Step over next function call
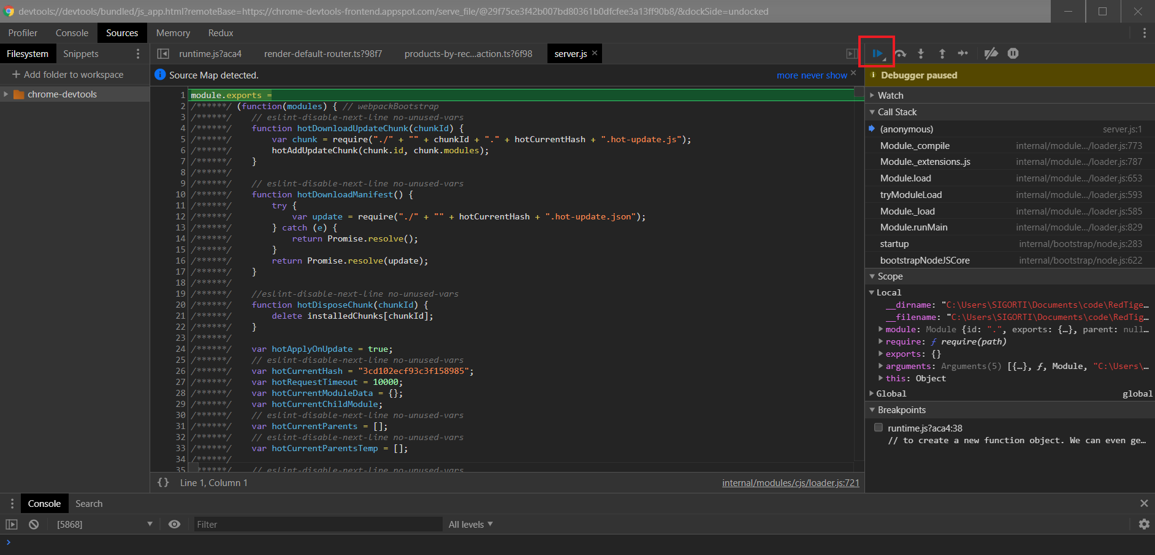1155x555 pixels. 900,53
